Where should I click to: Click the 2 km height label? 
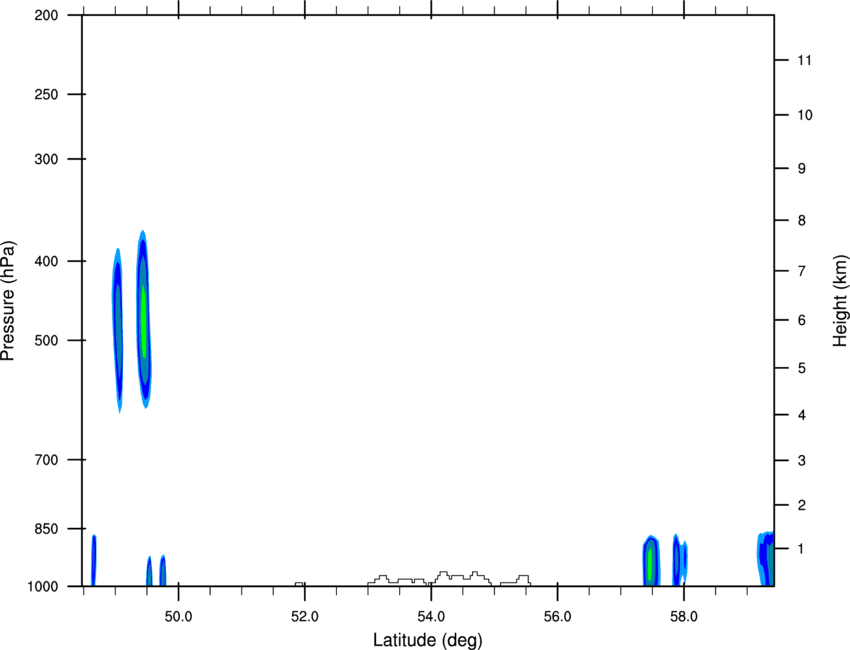tap(802, 505)
